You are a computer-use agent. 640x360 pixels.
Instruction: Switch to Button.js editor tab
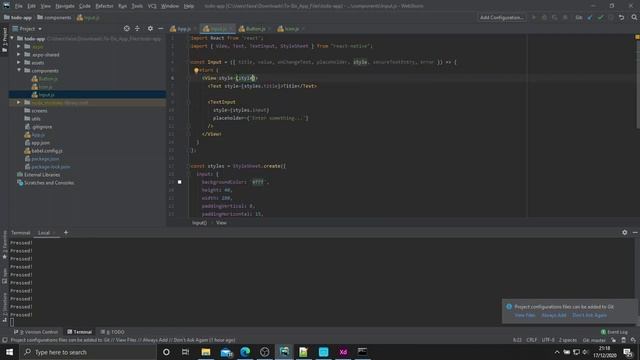pos(255,29)
